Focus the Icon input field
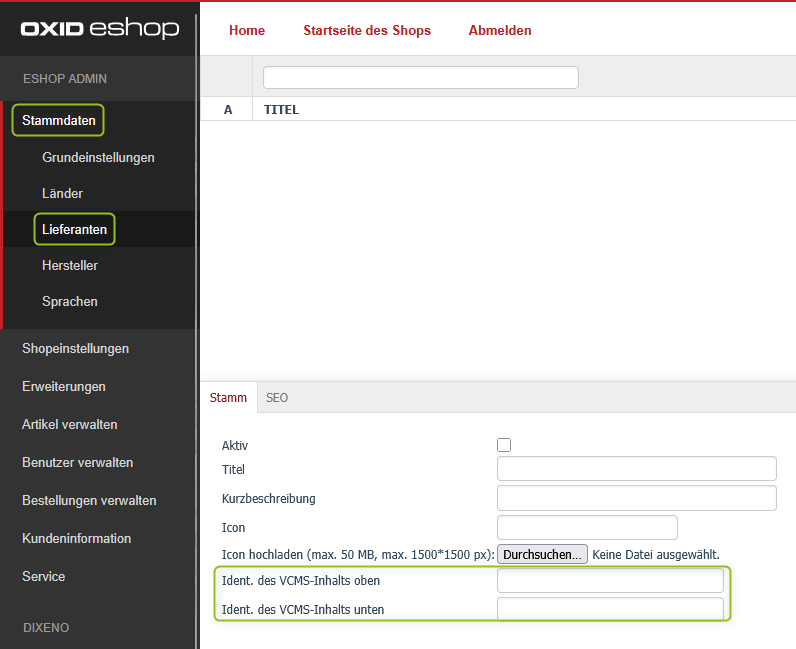796x649 pixels. click(587, 527)
